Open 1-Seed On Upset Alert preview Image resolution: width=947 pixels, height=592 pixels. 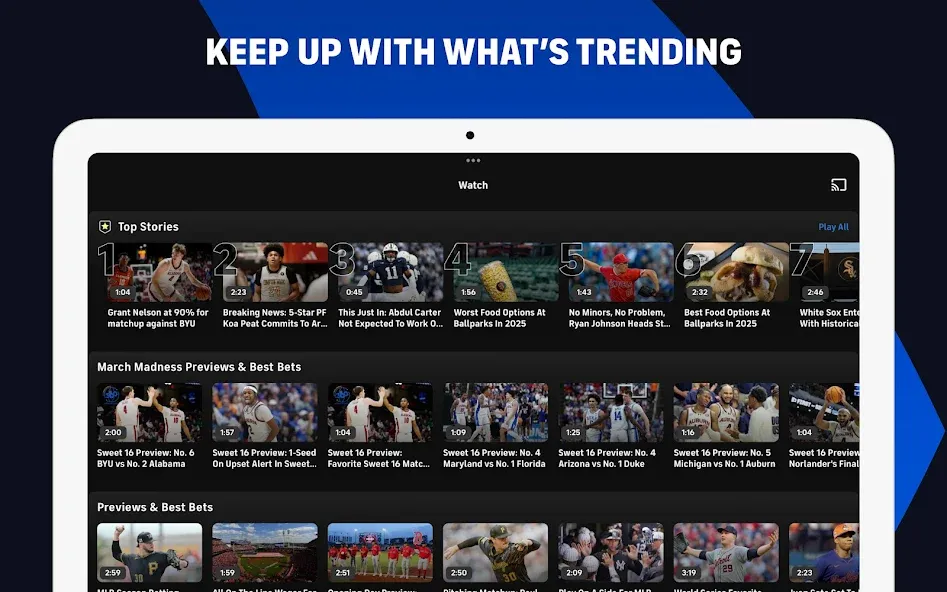[265, 413]
